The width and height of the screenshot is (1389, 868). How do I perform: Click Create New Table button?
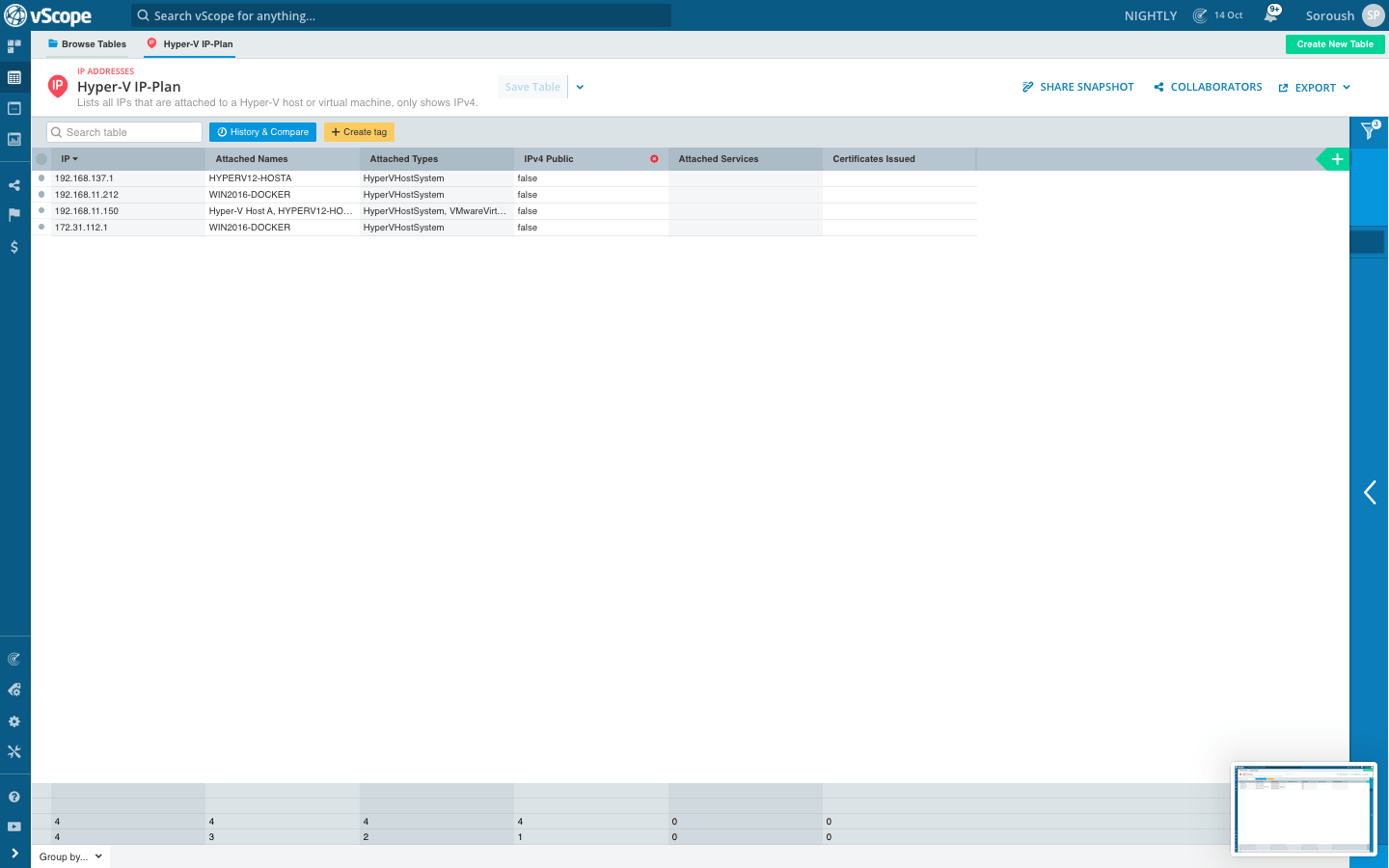(1335, 44)
